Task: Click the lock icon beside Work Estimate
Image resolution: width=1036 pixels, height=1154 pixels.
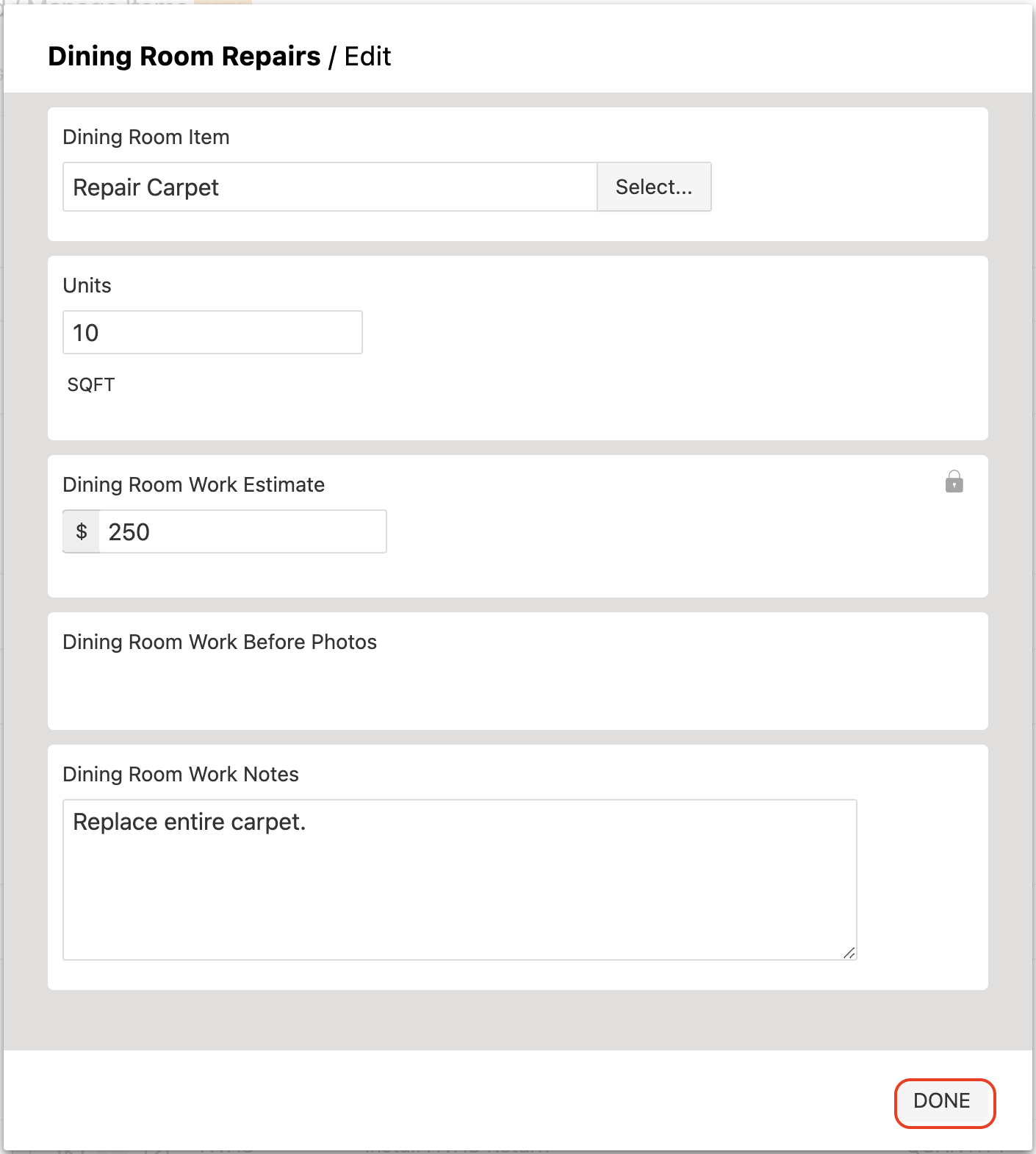Action: pyautogui.click(x=954, y=482)
